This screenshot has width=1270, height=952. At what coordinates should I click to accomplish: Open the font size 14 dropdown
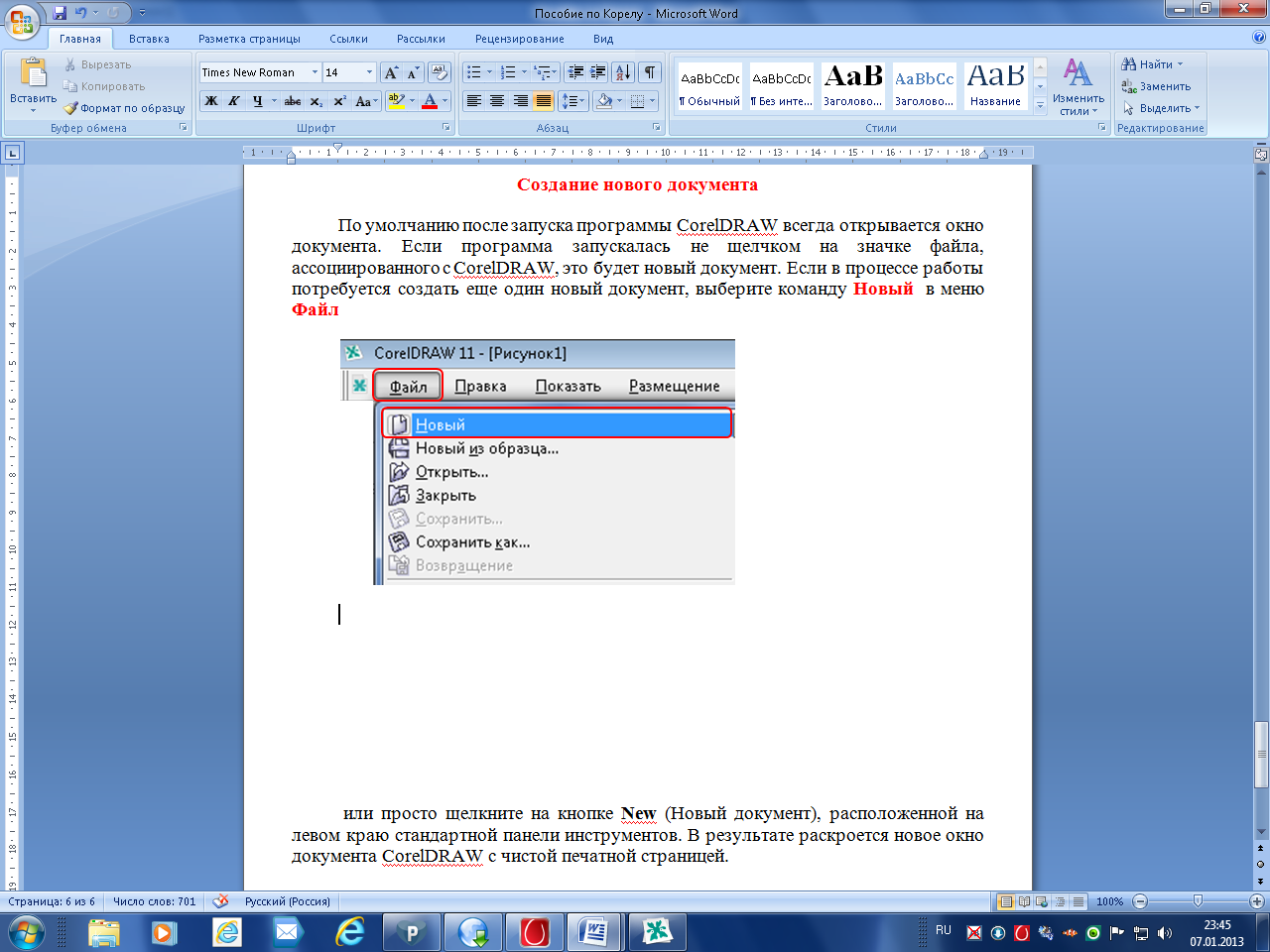click(x=369, y=72)
